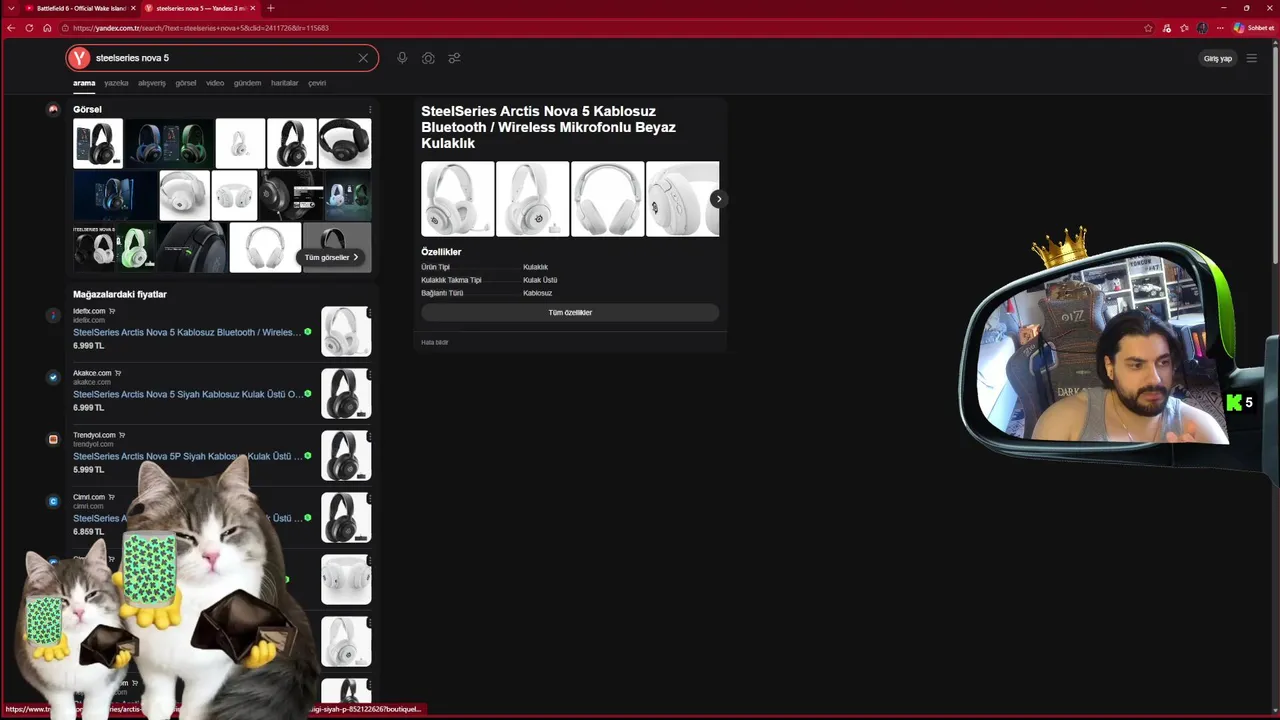Open a new browser tab
Screen dimensions: 1280x720
click(x=270, y=8)
